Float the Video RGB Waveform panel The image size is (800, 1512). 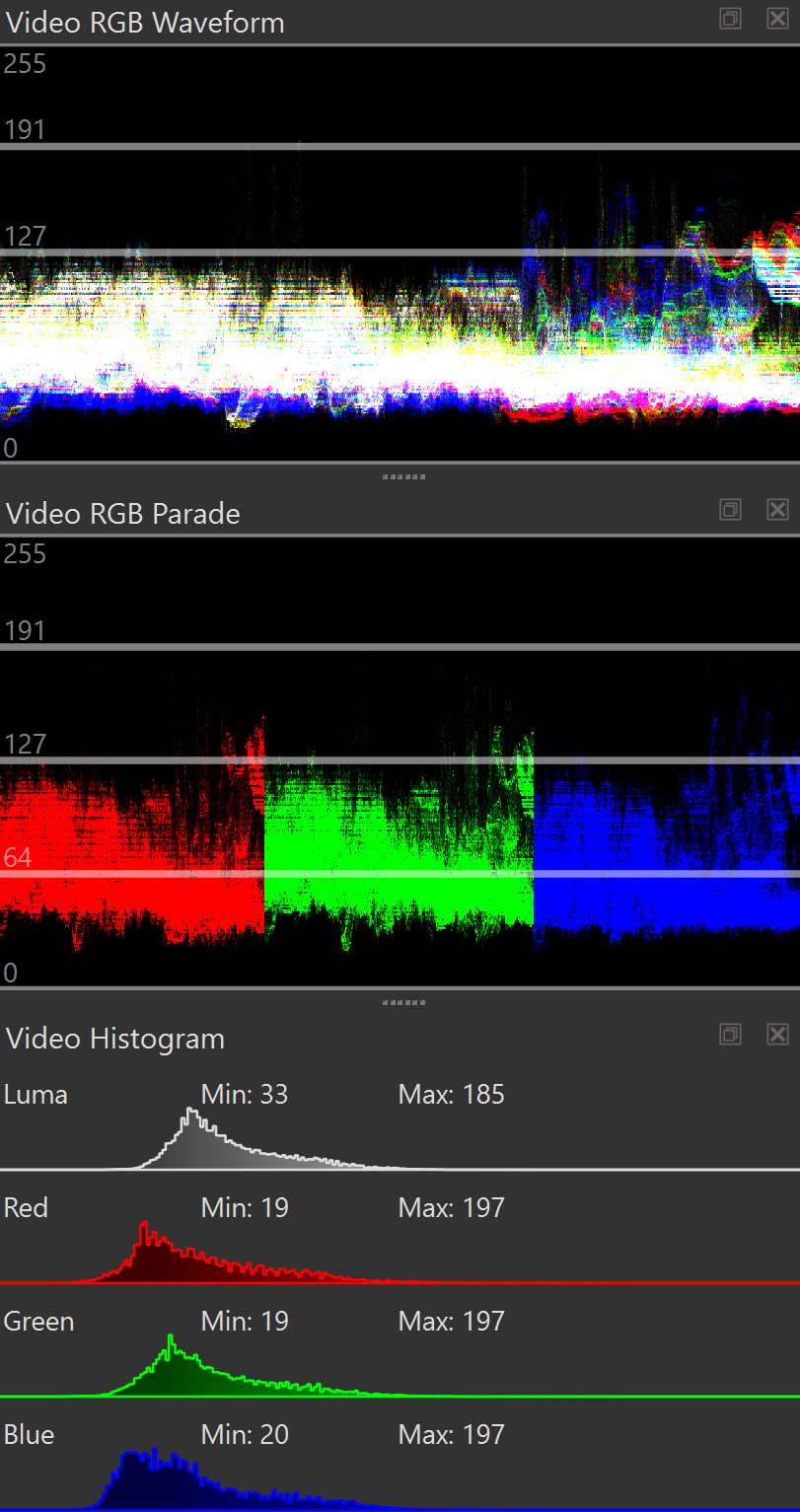click(x=730, y=19)
